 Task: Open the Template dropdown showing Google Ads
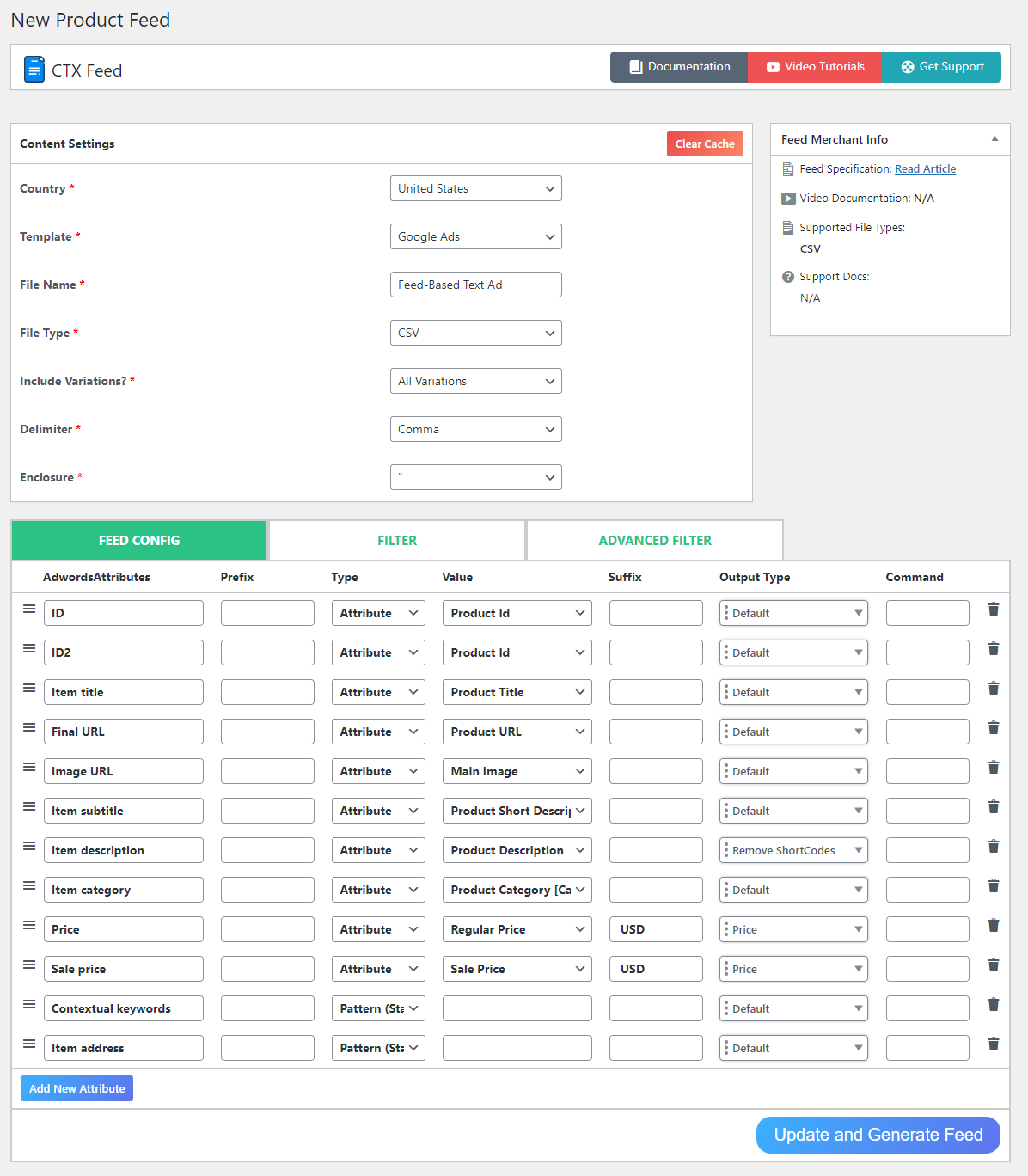click(x=476, y=236)
